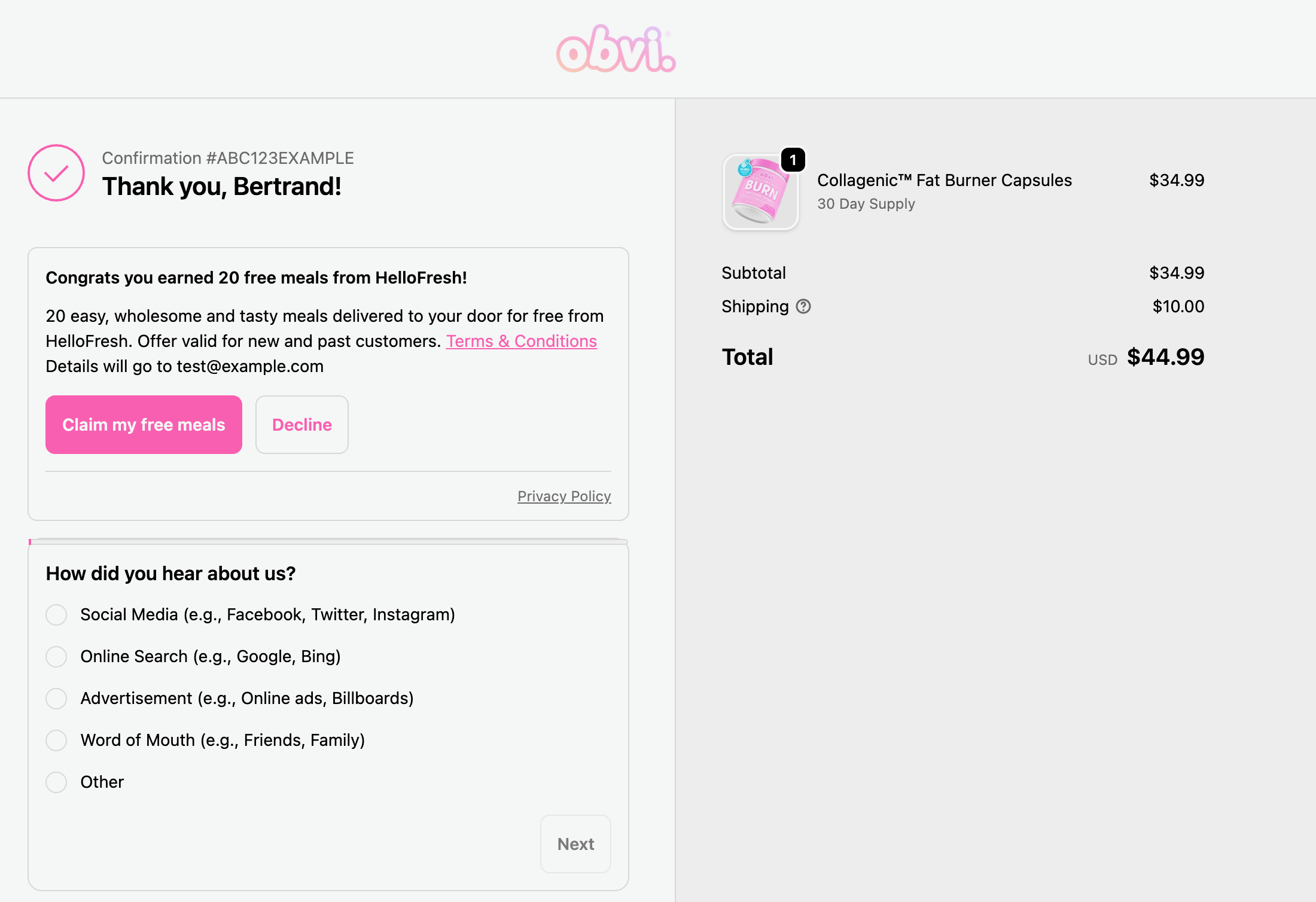The height and width of the screenshot is (902, 1316).
Task: Select Online Search radio option
Action: [x=56, y=656]
